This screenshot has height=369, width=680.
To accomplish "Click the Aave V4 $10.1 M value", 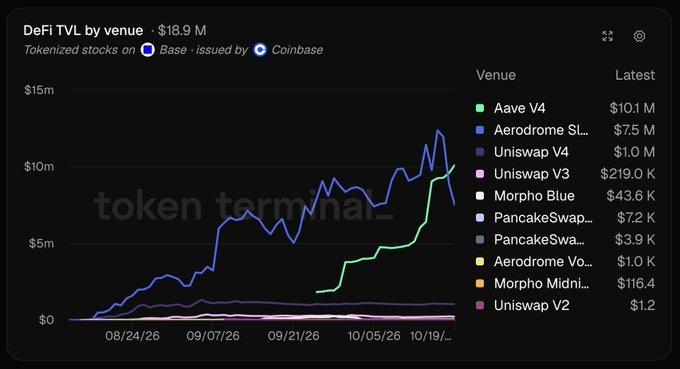I will [632, 108].
